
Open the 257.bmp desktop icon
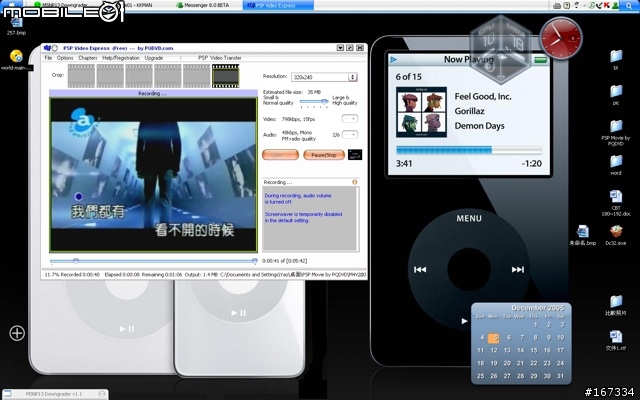point(16,25)
